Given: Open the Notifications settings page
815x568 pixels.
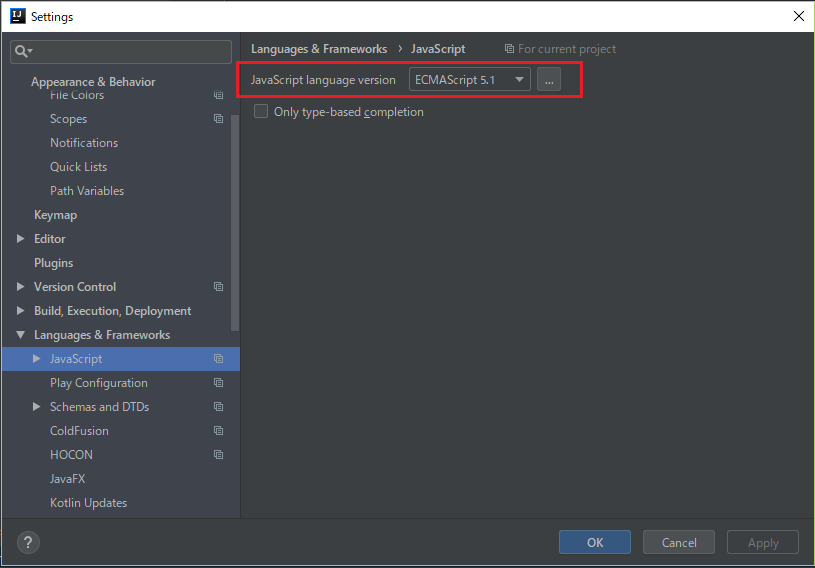Looking at the screenshot, I should (x=84, y=143).
